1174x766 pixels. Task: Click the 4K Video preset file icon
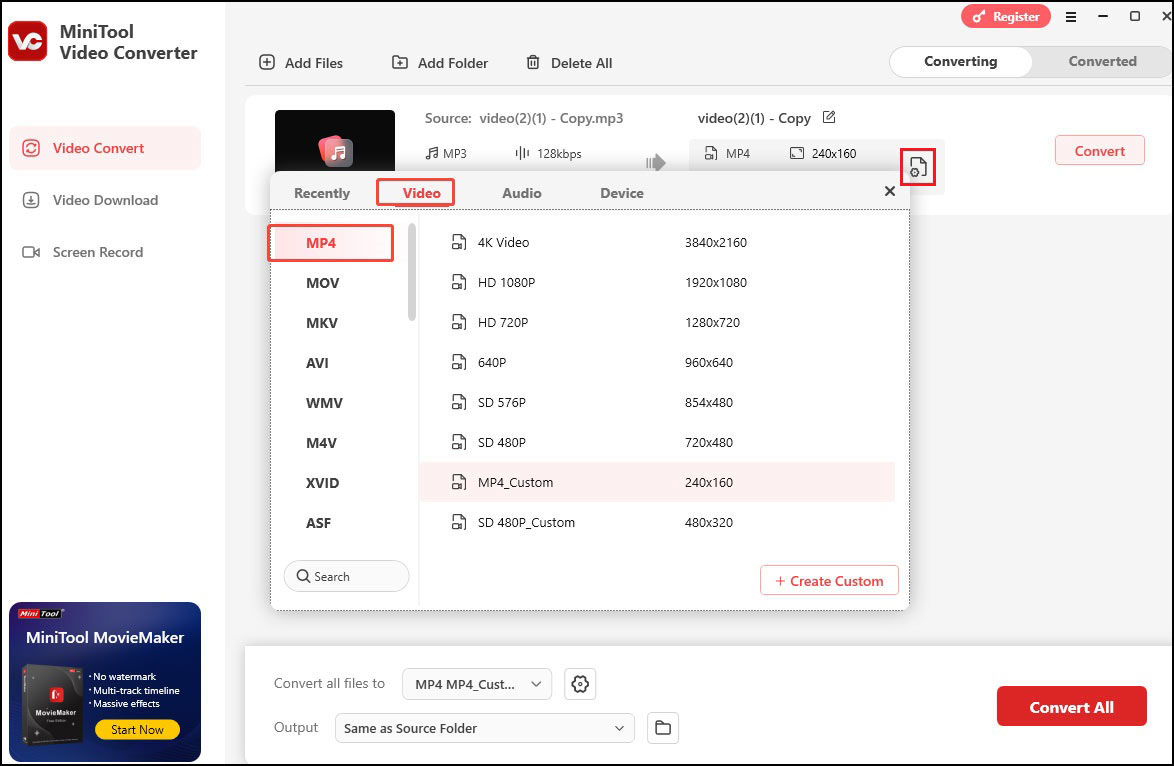[x=458, y=242]
